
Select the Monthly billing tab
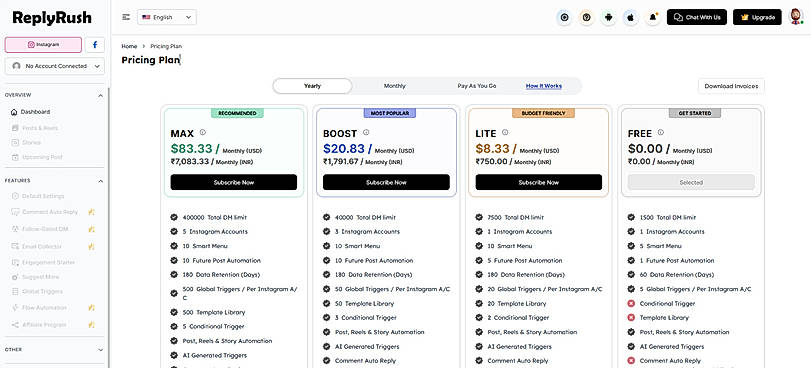pyautogui.click(x=395, y=86)
